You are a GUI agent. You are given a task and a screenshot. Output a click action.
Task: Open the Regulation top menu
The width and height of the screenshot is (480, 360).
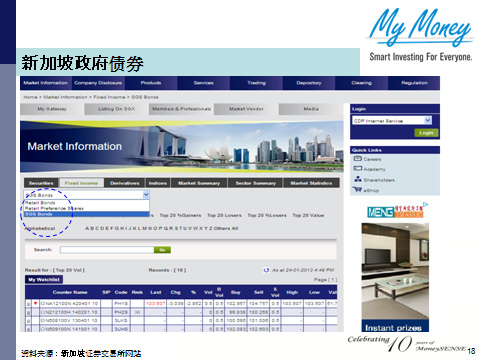pyautogui.click(x=414, y=83)
